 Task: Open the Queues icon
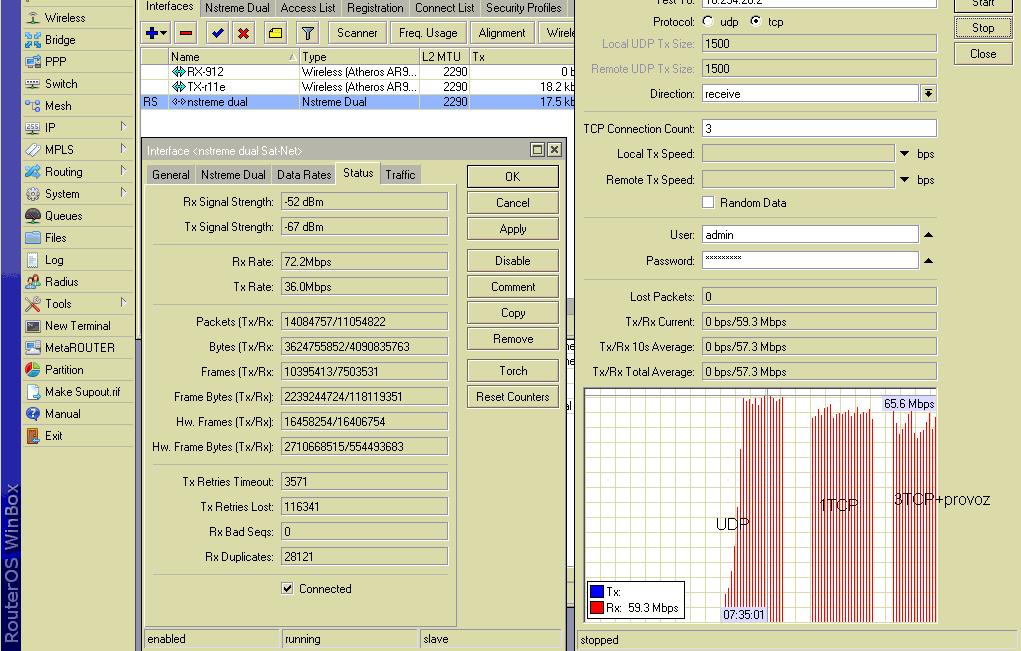33,215
